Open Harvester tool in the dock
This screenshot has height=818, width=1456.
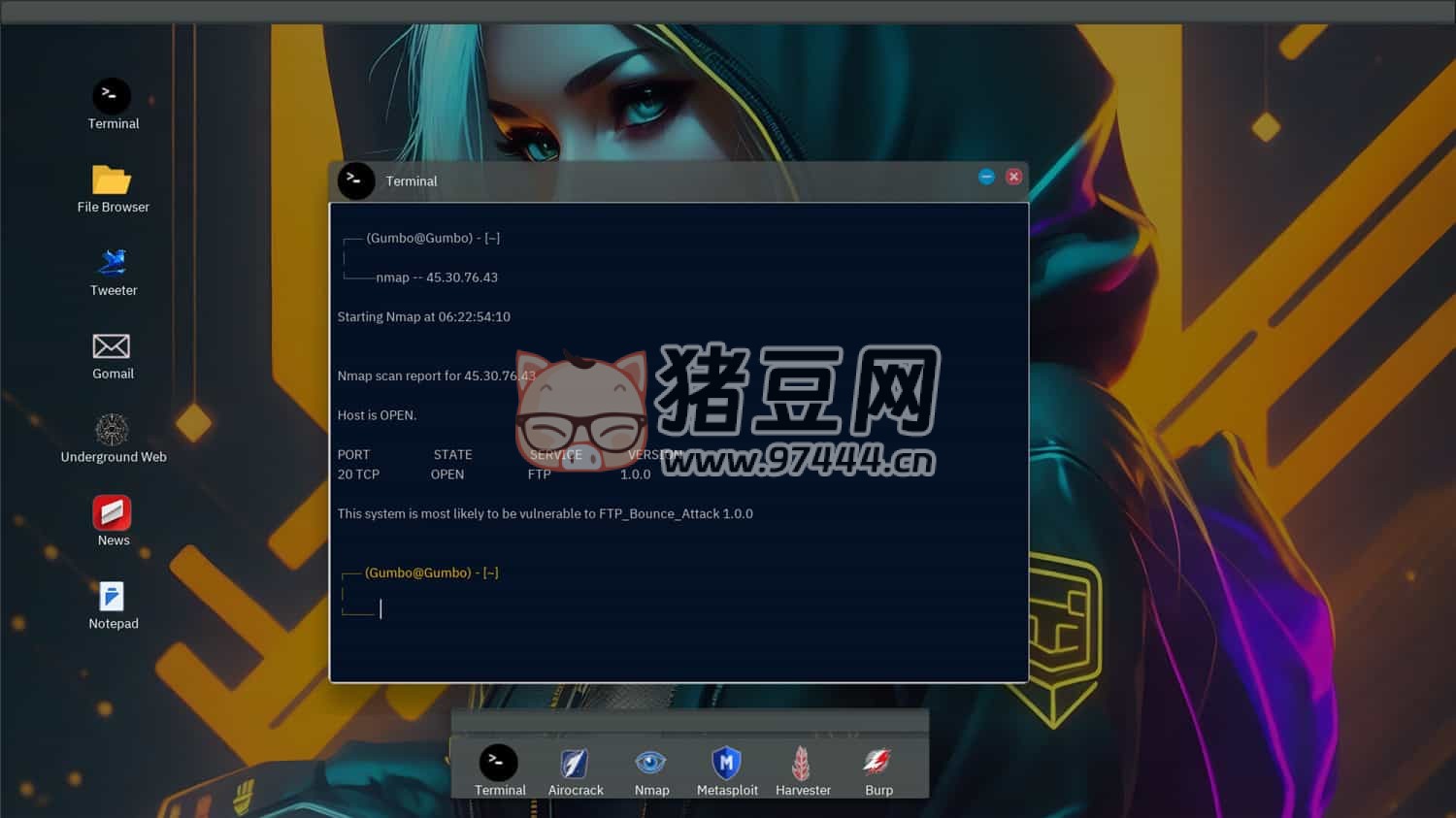tap(802, 764)
